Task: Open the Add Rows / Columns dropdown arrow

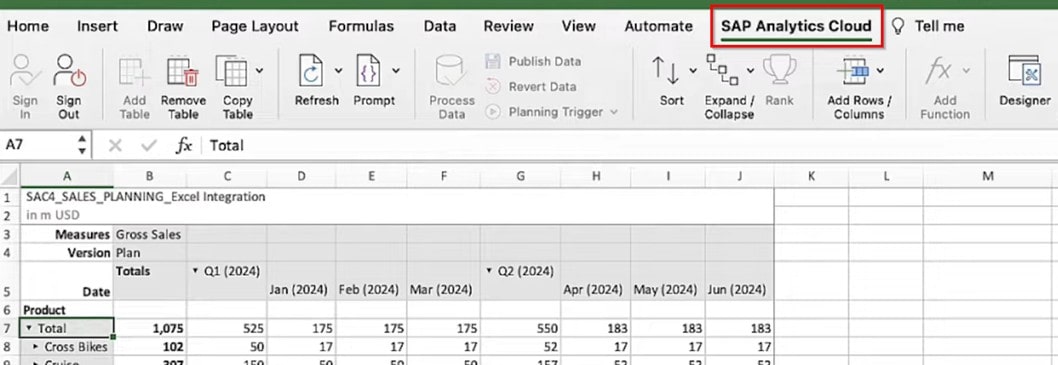Action: point(880,70)
